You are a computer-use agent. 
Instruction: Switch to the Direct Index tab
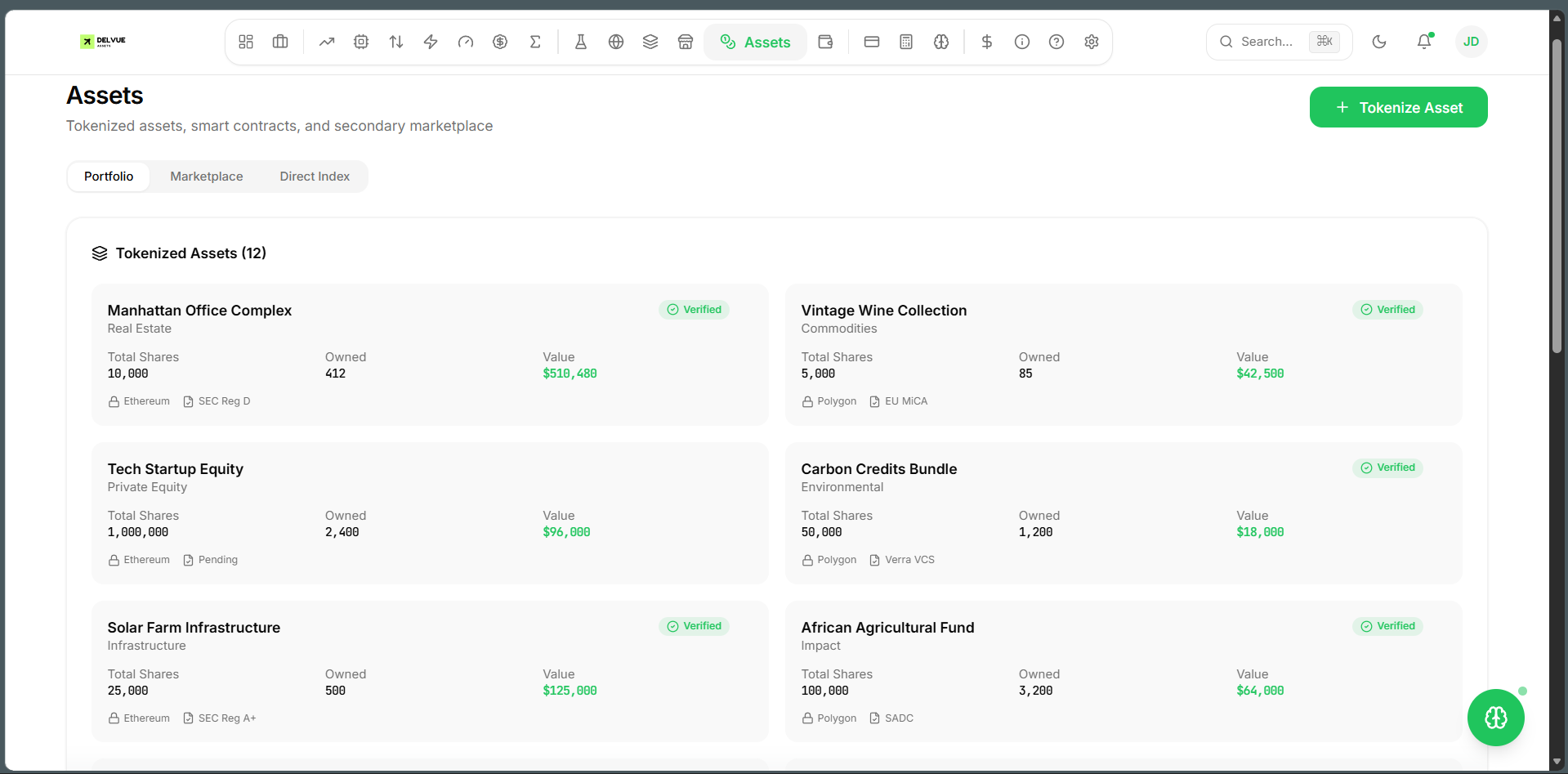(x=315, y=177)
